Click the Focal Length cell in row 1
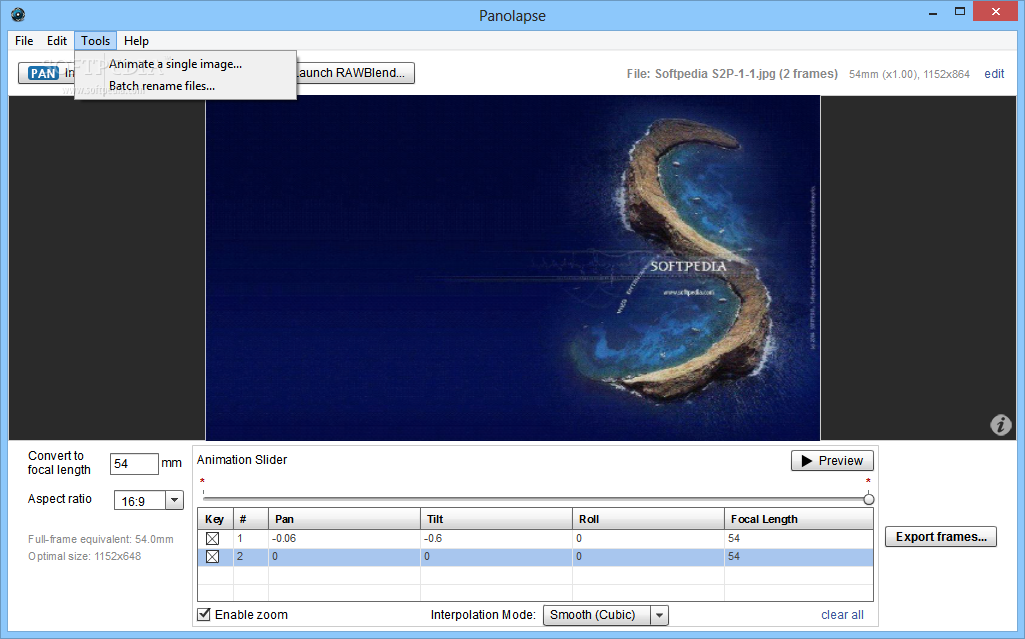 [798, 538]
